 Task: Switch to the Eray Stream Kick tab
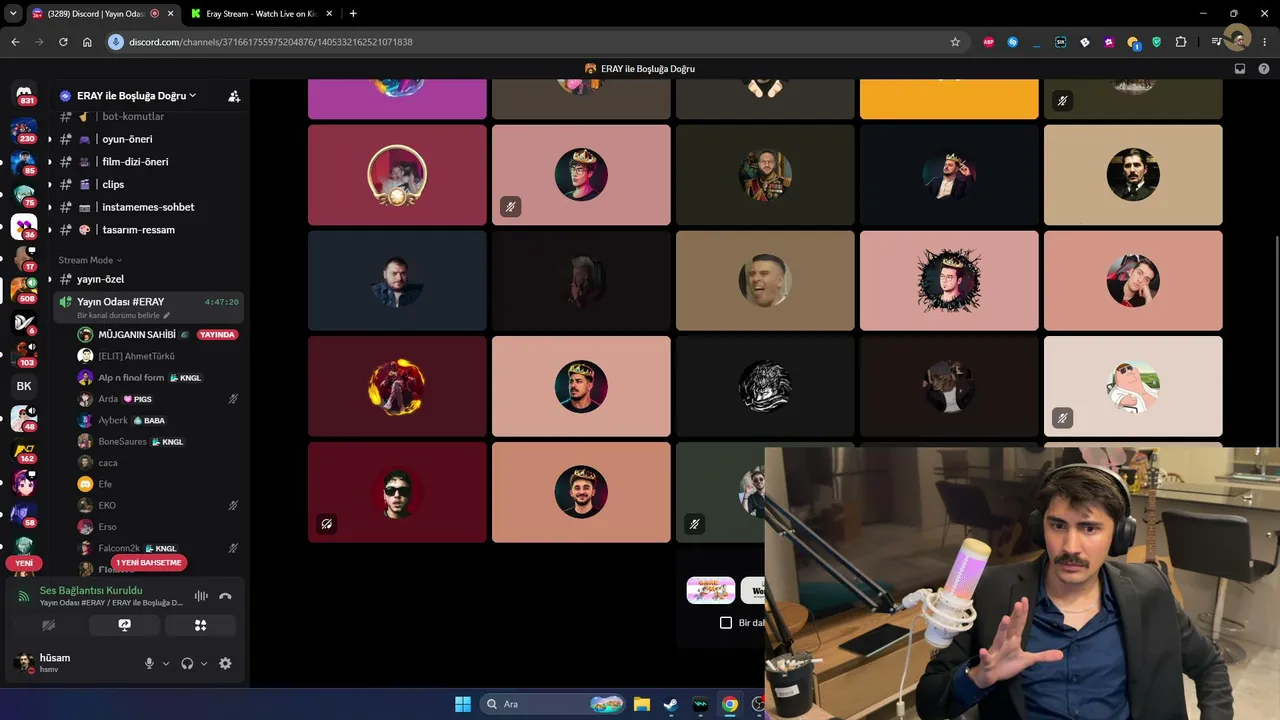pyautogui.click(x=264, y=13)
